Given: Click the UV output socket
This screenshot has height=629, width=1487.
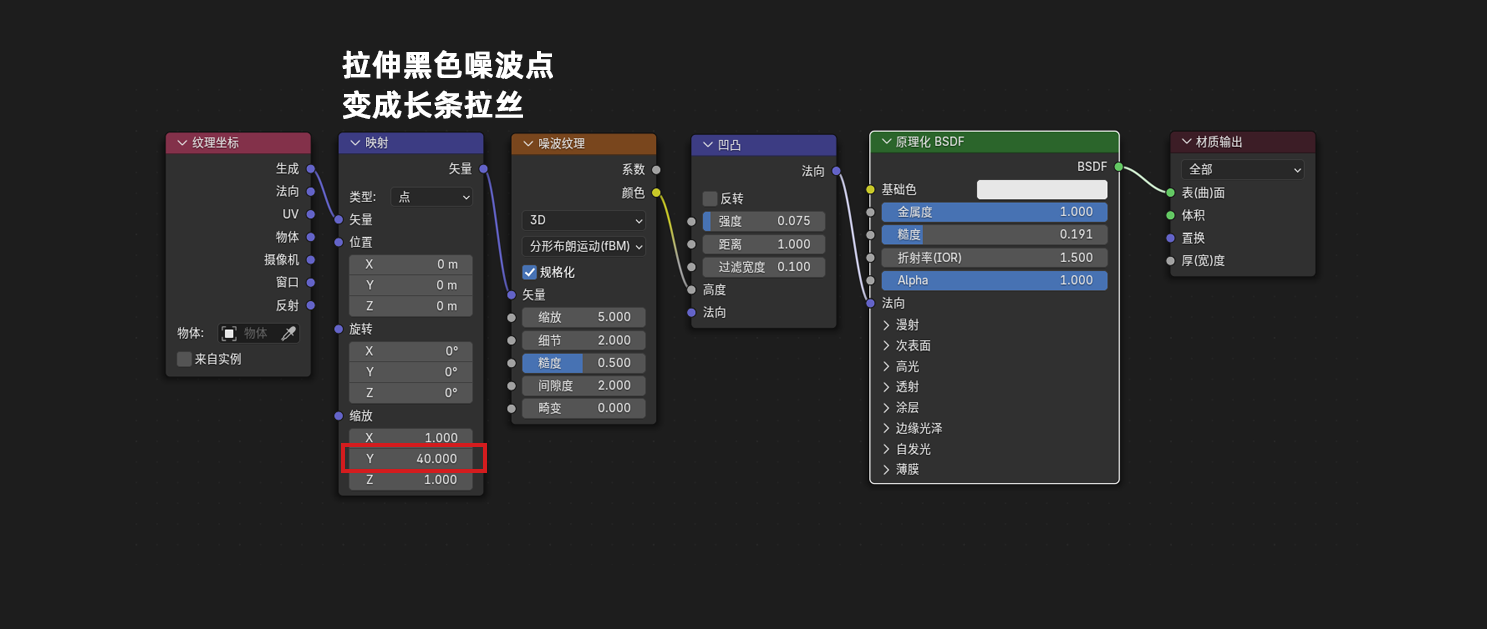Looking at the screenshot, I should 311,214.
